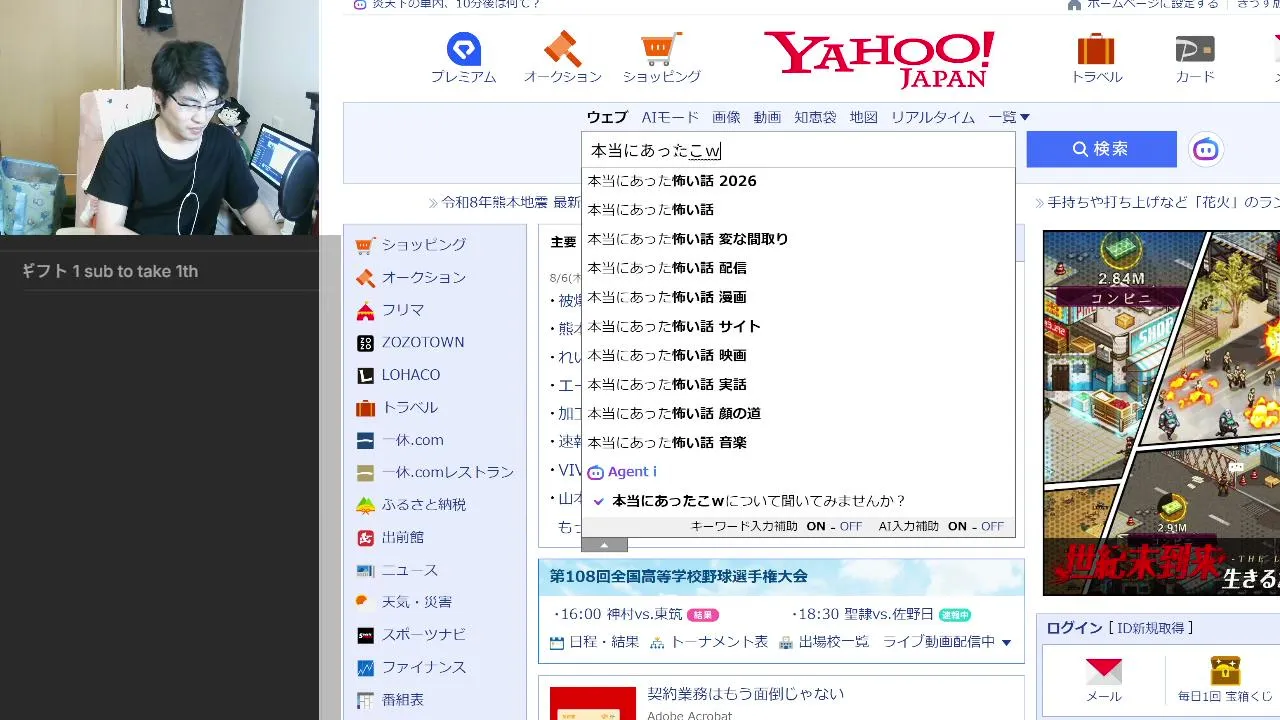The width and height of the screenshot is (1280, 720).
Task: Click the 一休.comレストラン icon in the sidebar
Action: point(365,473)
